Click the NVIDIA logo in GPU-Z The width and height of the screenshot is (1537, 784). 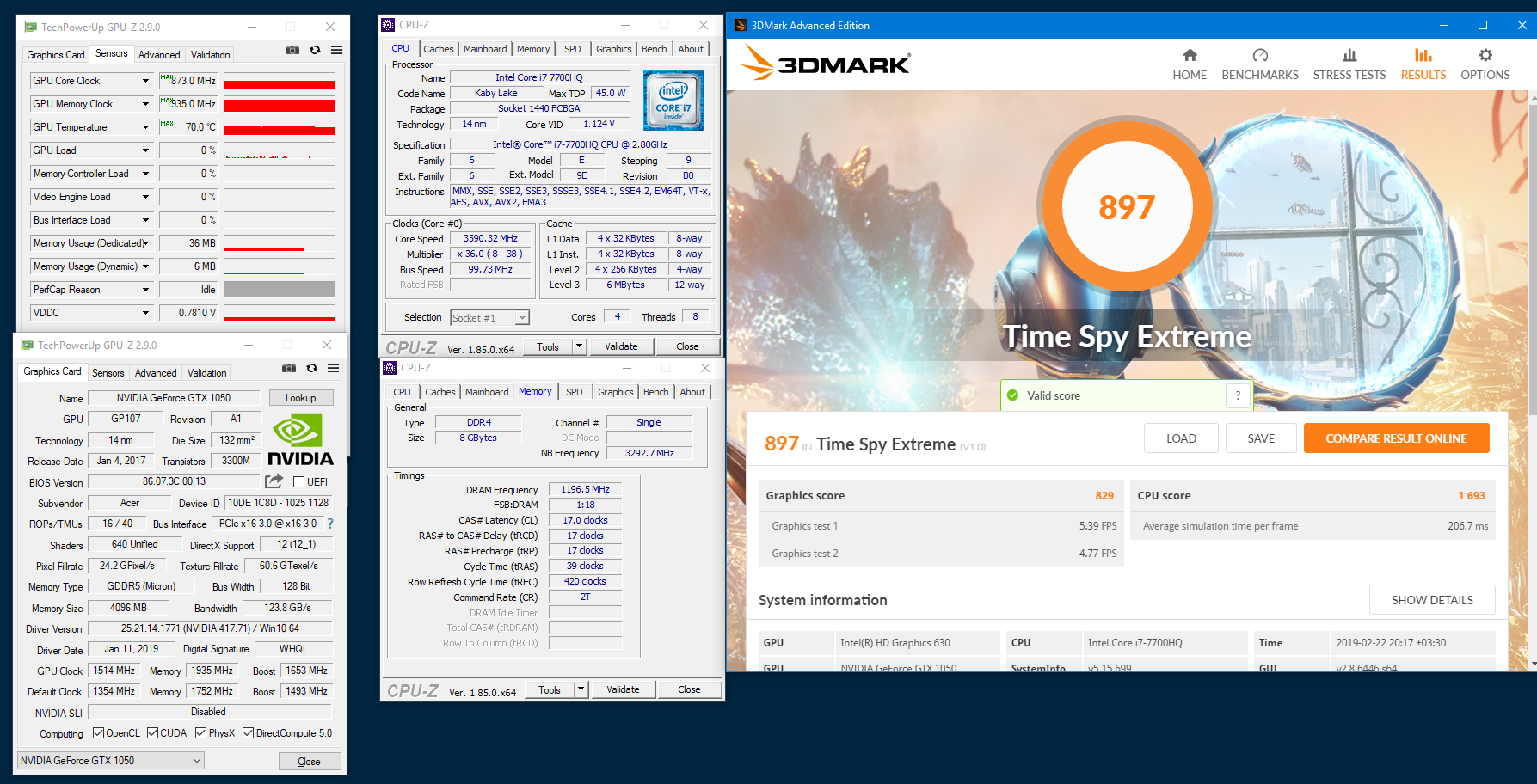[300, 440]
